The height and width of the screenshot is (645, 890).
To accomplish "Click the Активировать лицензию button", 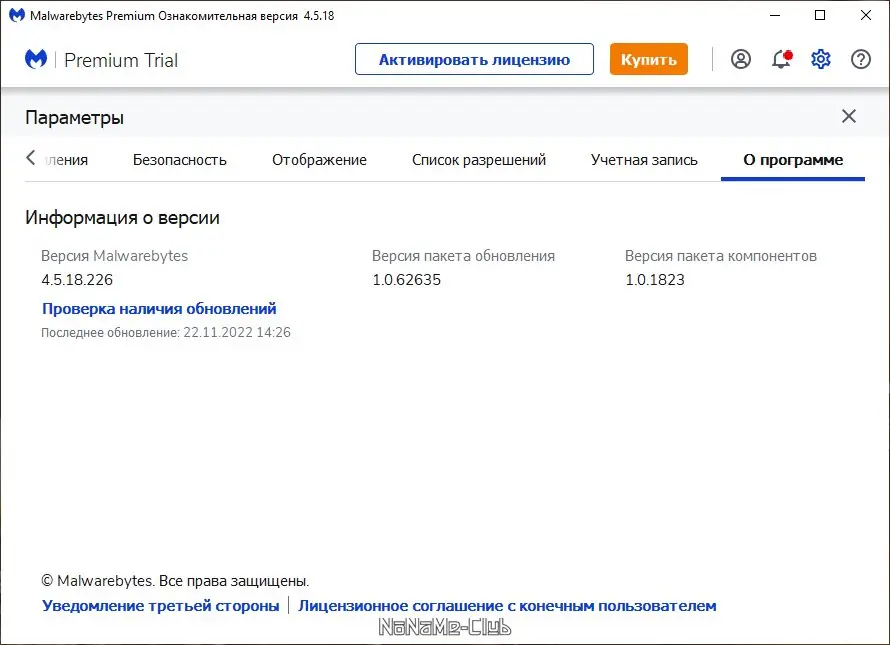I will [x=474, y=59].
